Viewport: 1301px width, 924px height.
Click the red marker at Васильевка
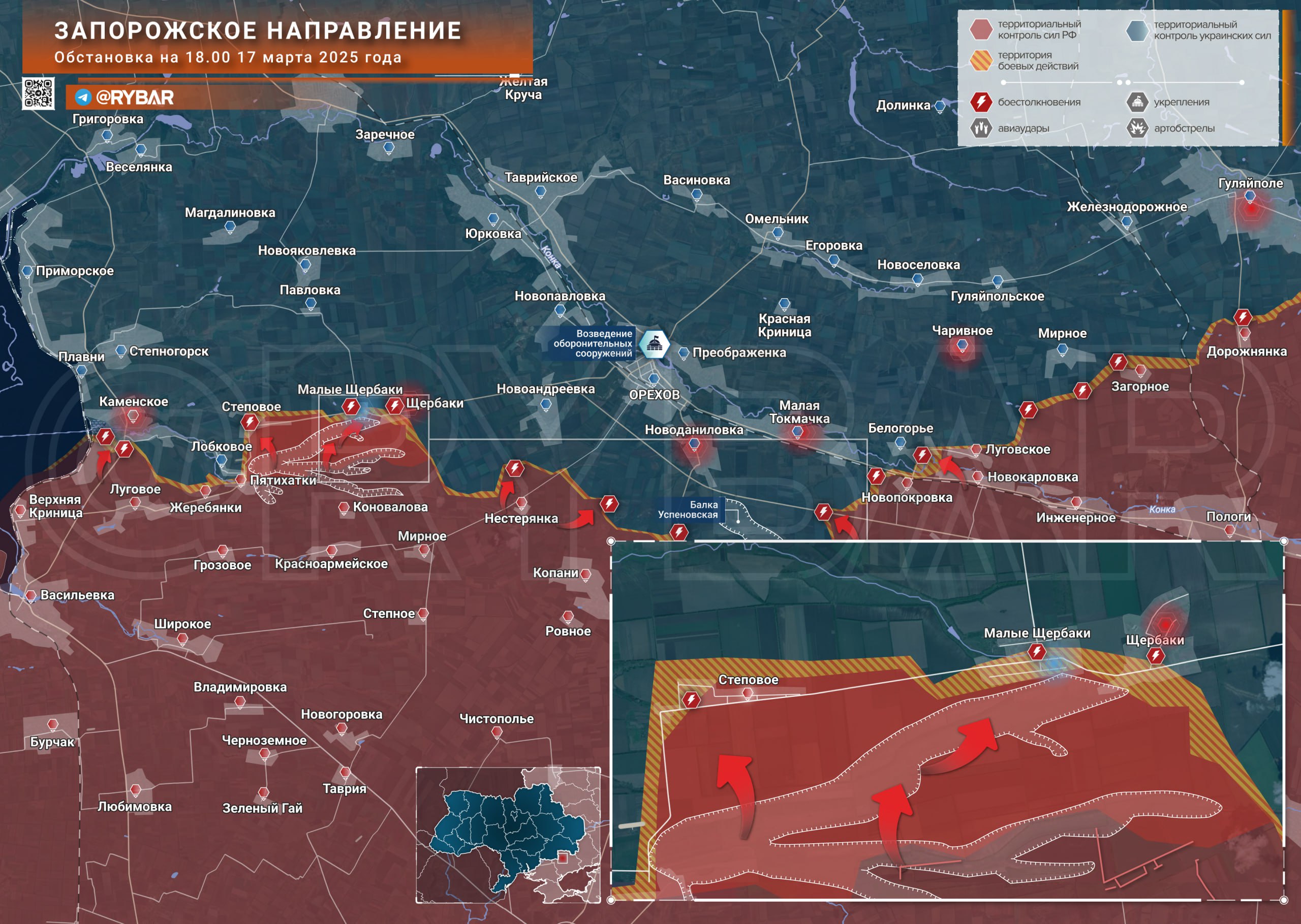(x=30, y=596)
